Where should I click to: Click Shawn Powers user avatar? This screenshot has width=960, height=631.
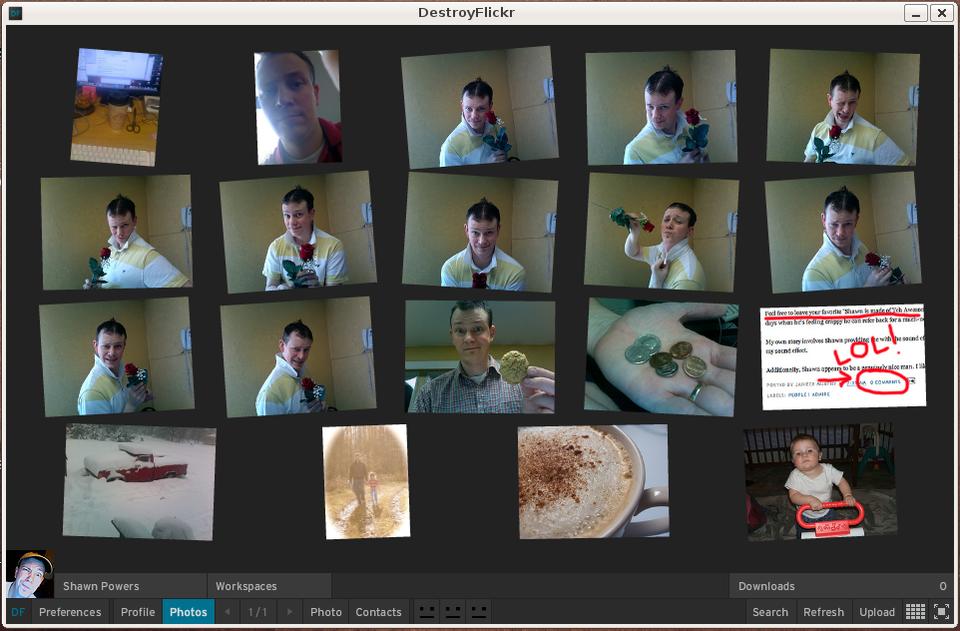pyautogui.click(x=29, y=574)
